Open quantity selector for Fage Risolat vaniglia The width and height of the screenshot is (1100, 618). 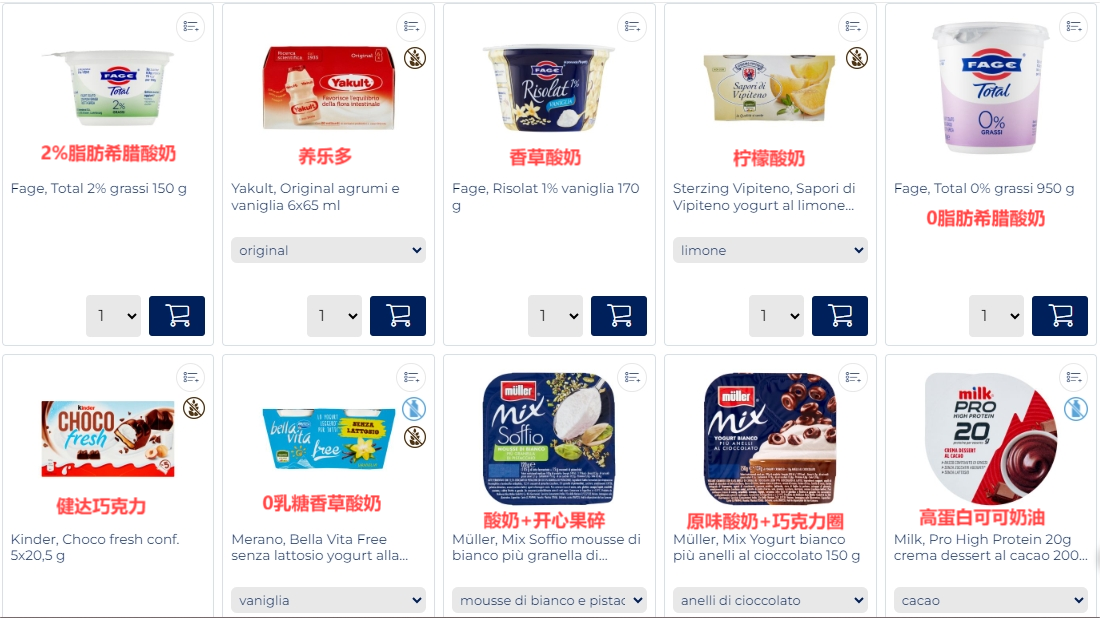556,316
